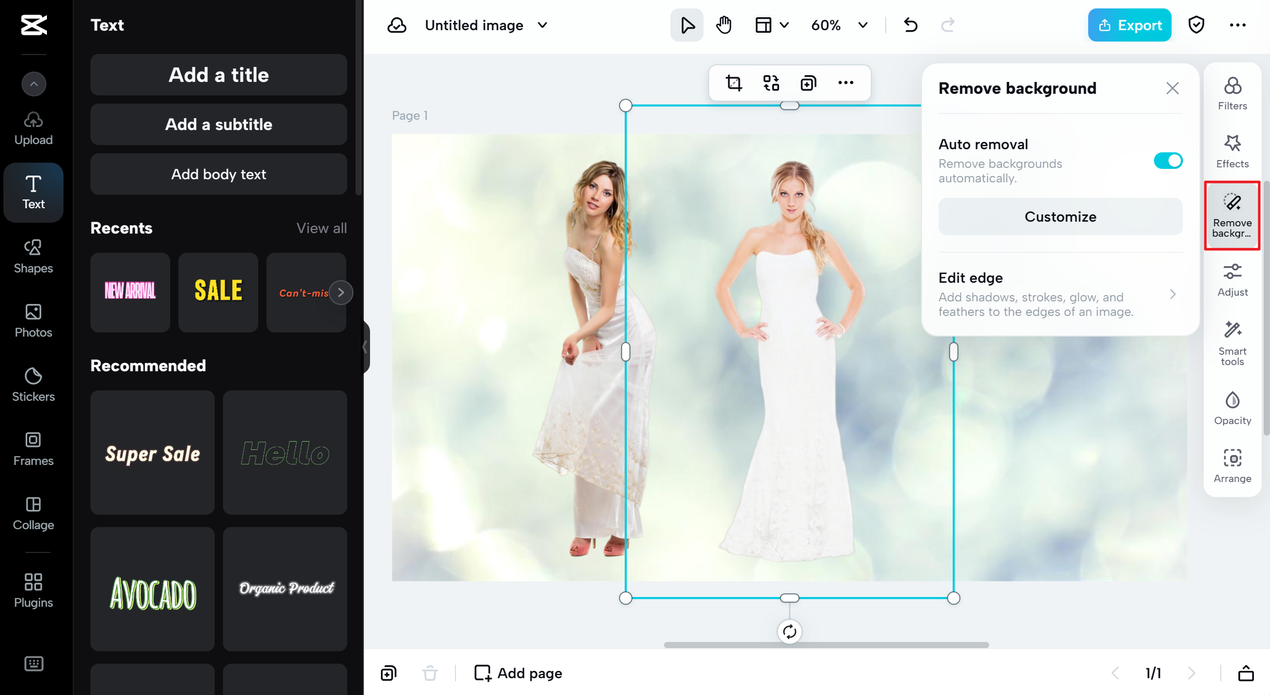Switch to the Shapes tab
Viewport: 1270px width, 695px height.
point(33,256)
